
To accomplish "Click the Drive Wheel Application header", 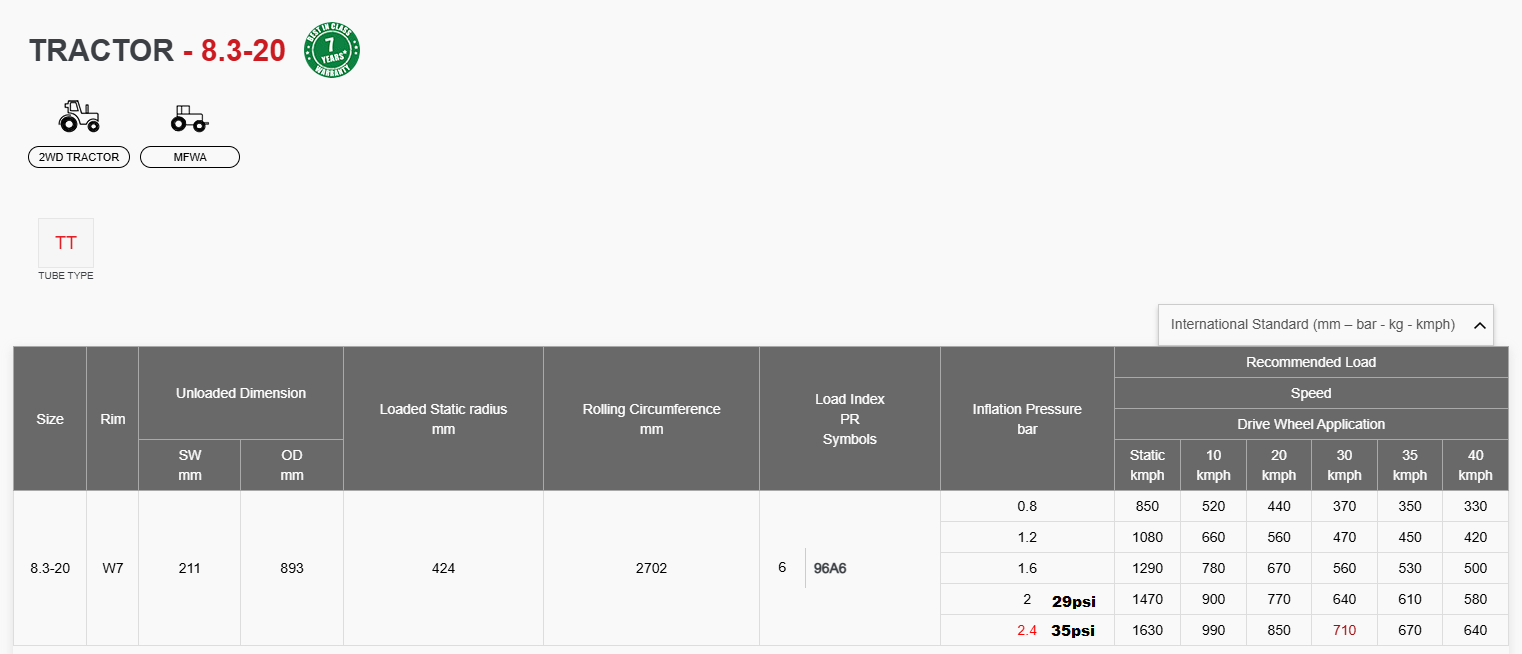I will 1311,424.
